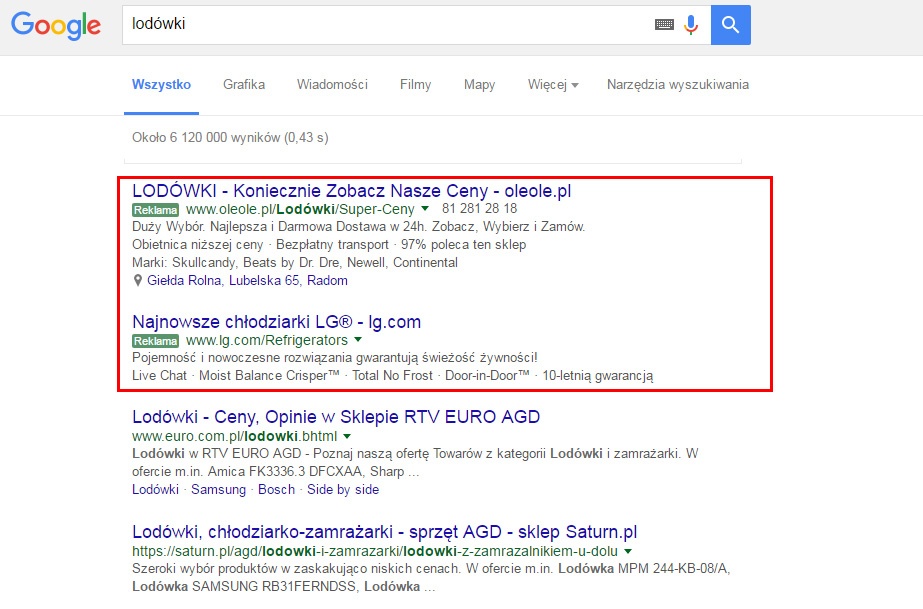Expand arrow next to euro.com.pl URL

pyautogui.click(x=347, y=436)
